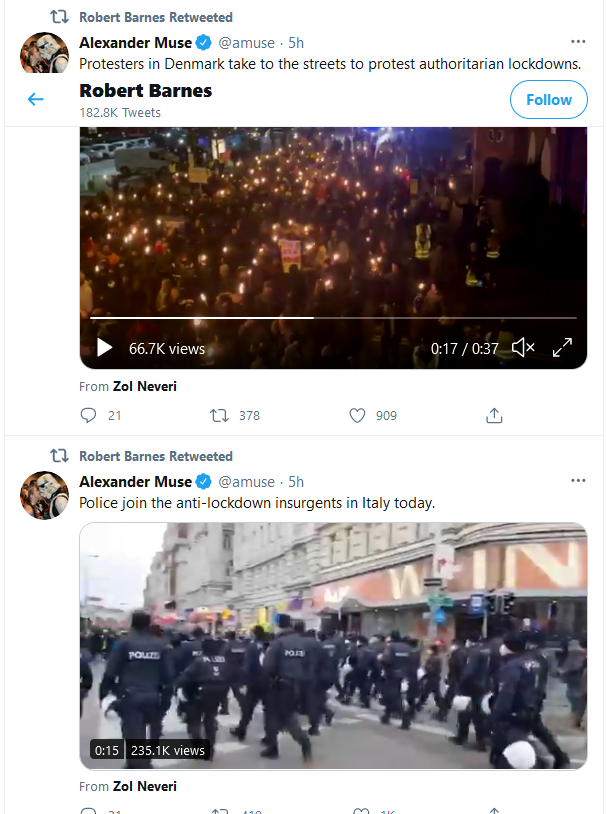This screenshot has height=814, width=607.
Task: Open @amuse handle on Denmark tweet
Action: (x=247, y=43)
